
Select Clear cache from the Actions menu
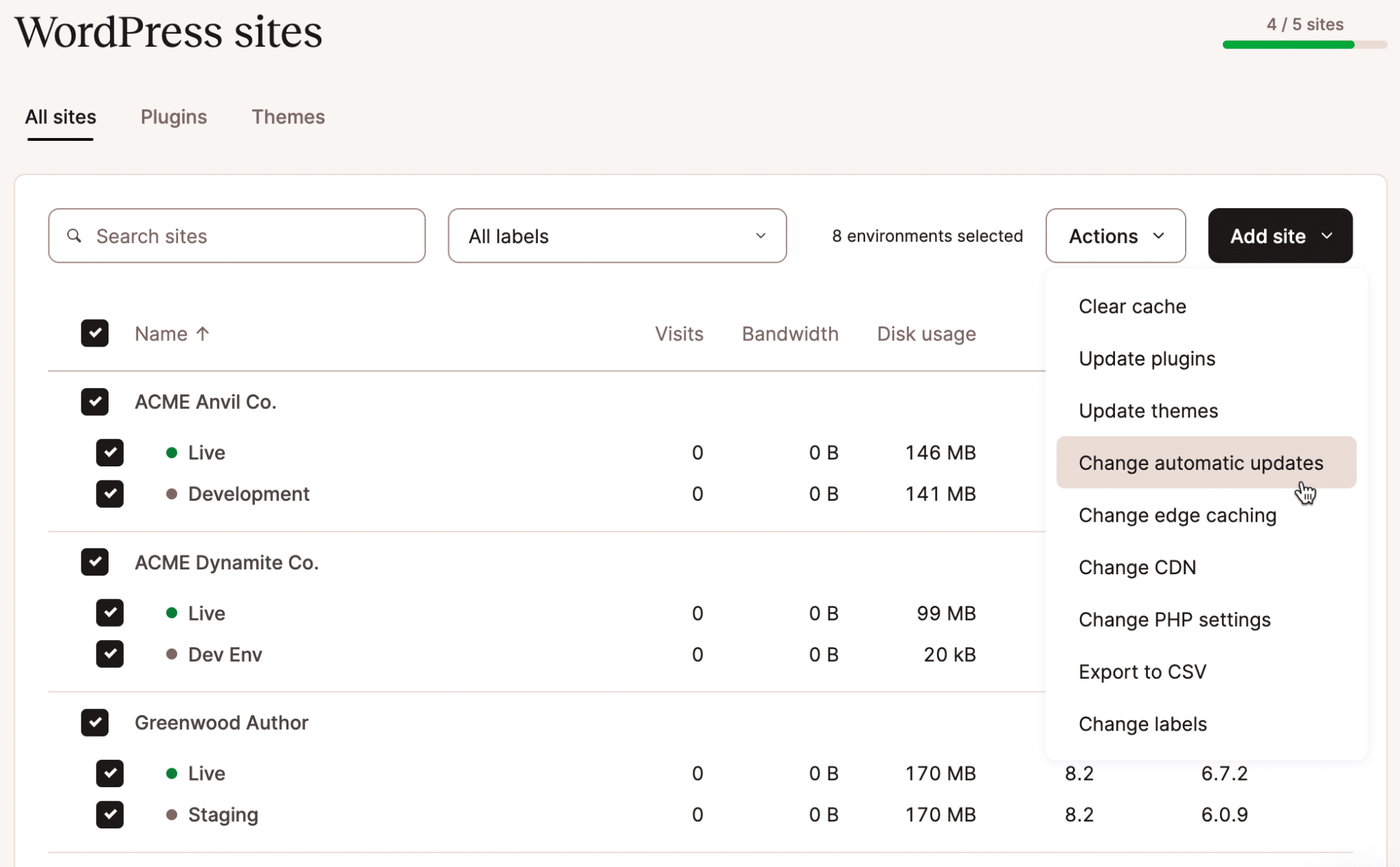(1132, 306)
